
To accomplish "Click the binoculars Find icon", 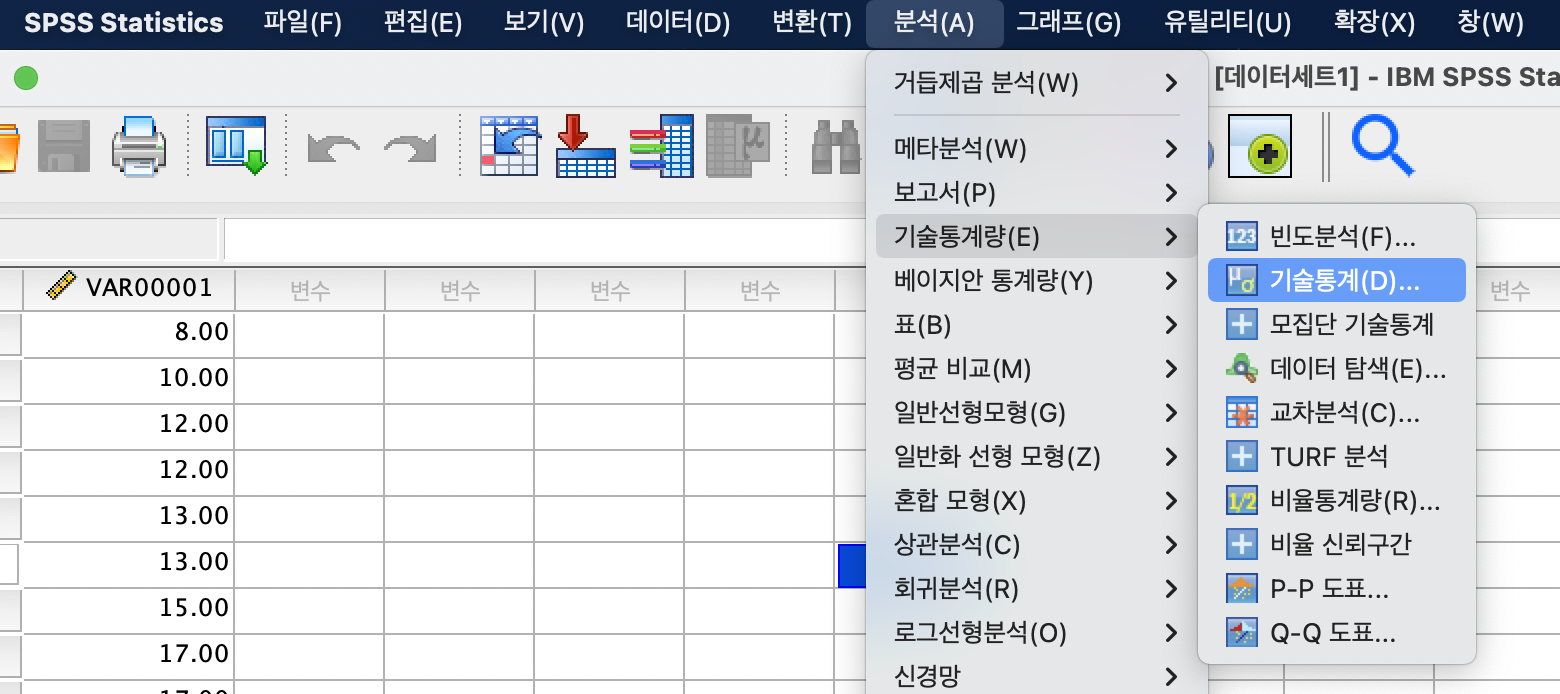I will 838,147.
